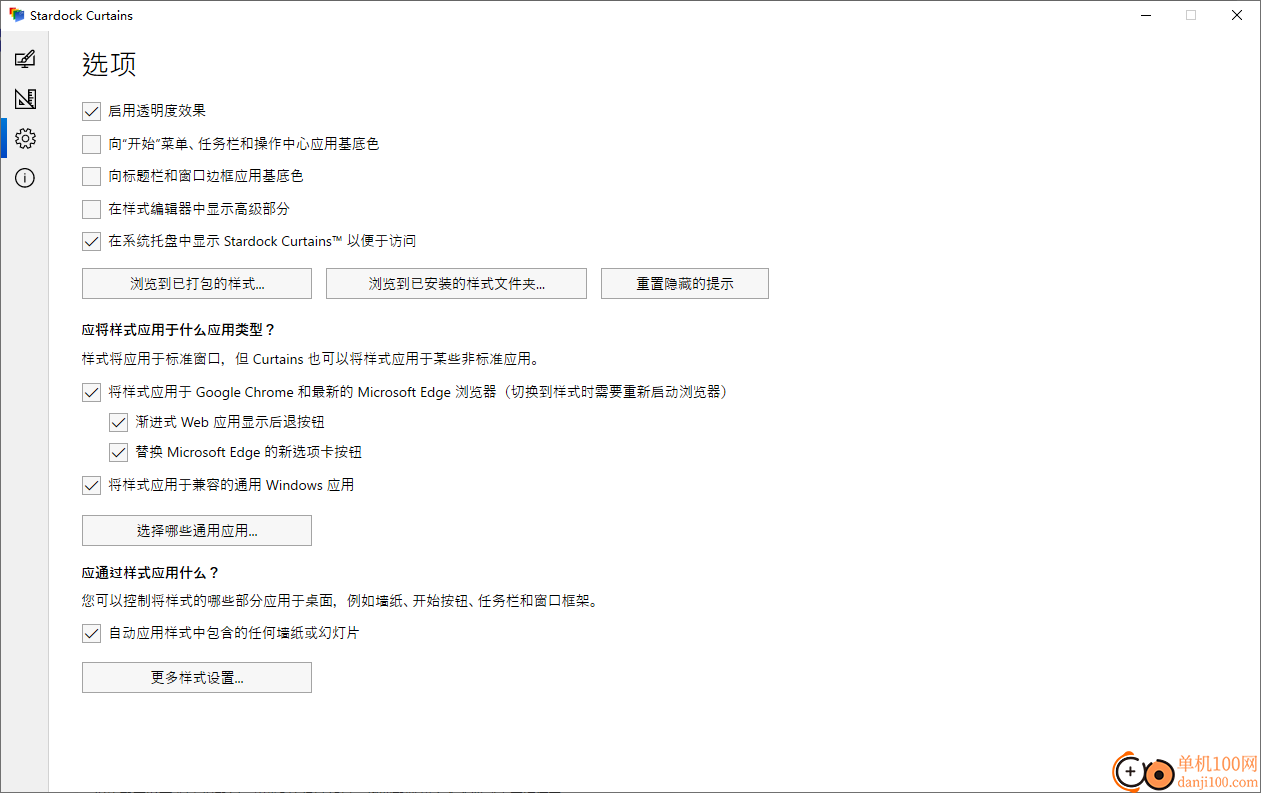Click the 应将样式应用于什么应用类型？ heading
This screenshot has width=1261, height=793.
[178, 329]
